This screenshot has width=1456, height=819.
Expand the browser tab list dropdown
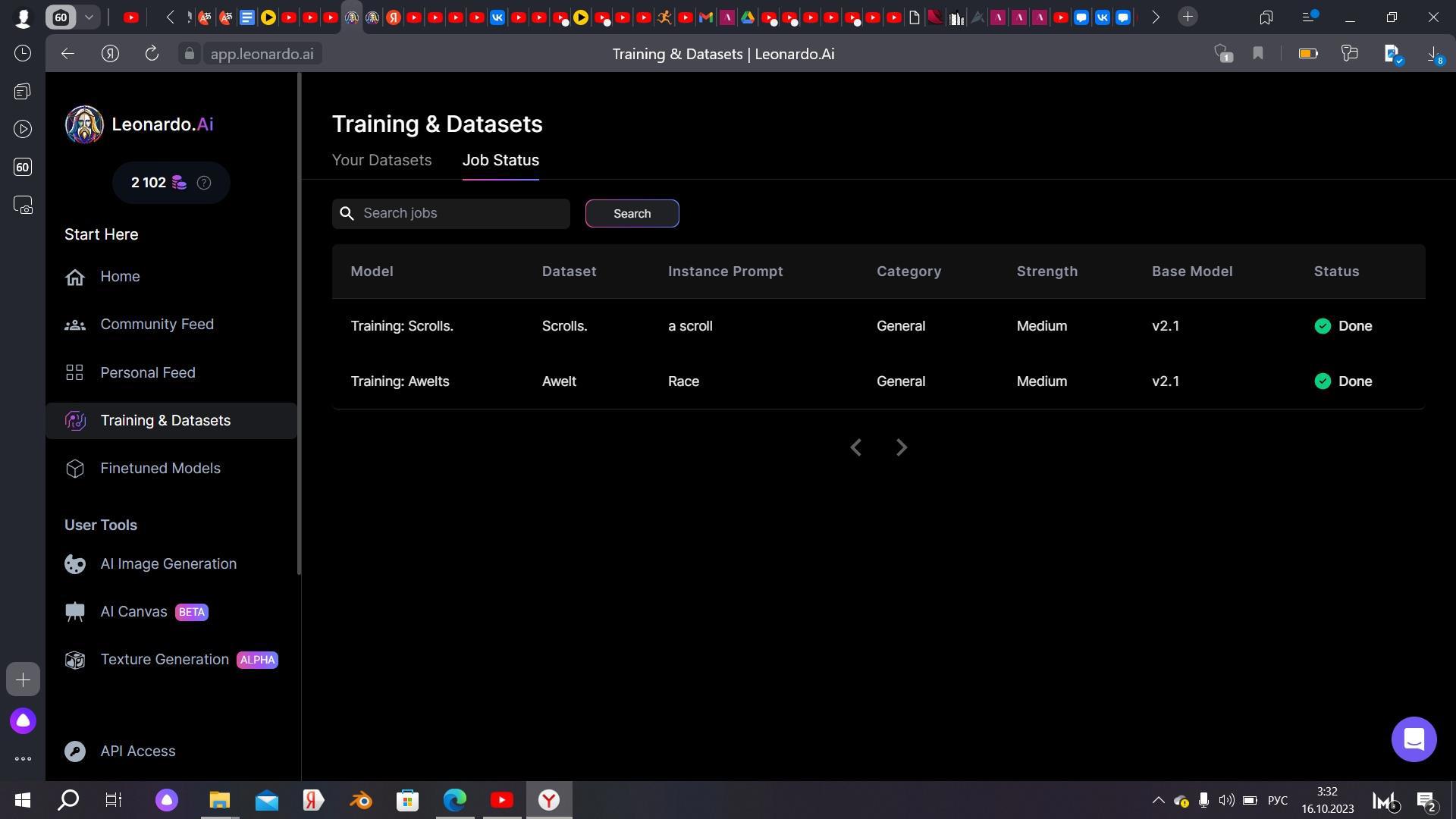click(89, 17)
